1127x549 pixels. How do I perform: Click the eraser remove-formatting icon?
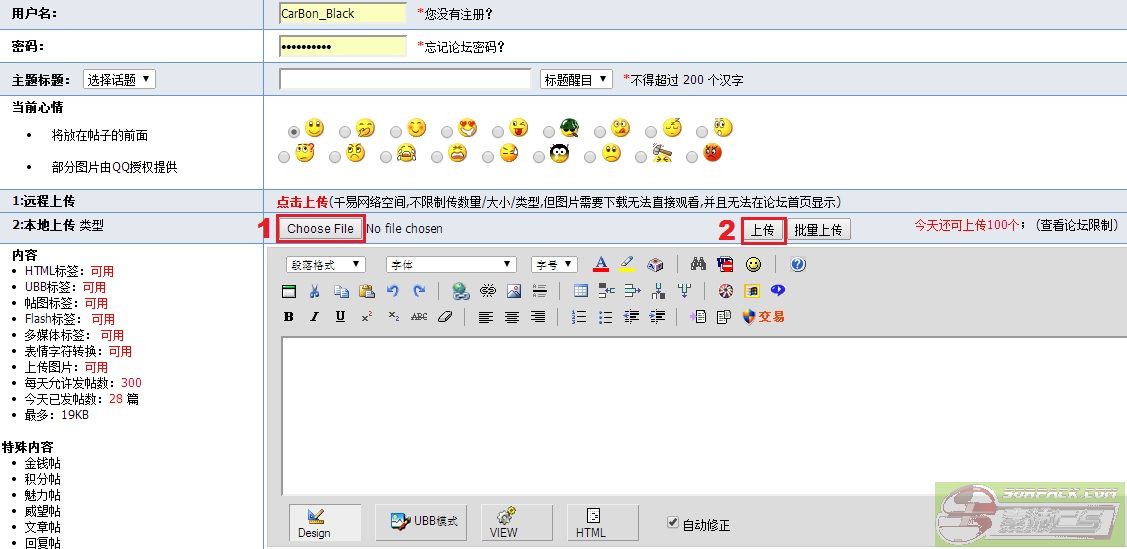tap(445, 317)
